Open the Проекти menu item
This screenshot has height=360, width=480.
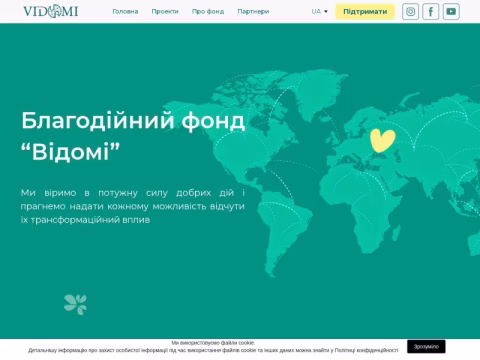click(165, 11)
